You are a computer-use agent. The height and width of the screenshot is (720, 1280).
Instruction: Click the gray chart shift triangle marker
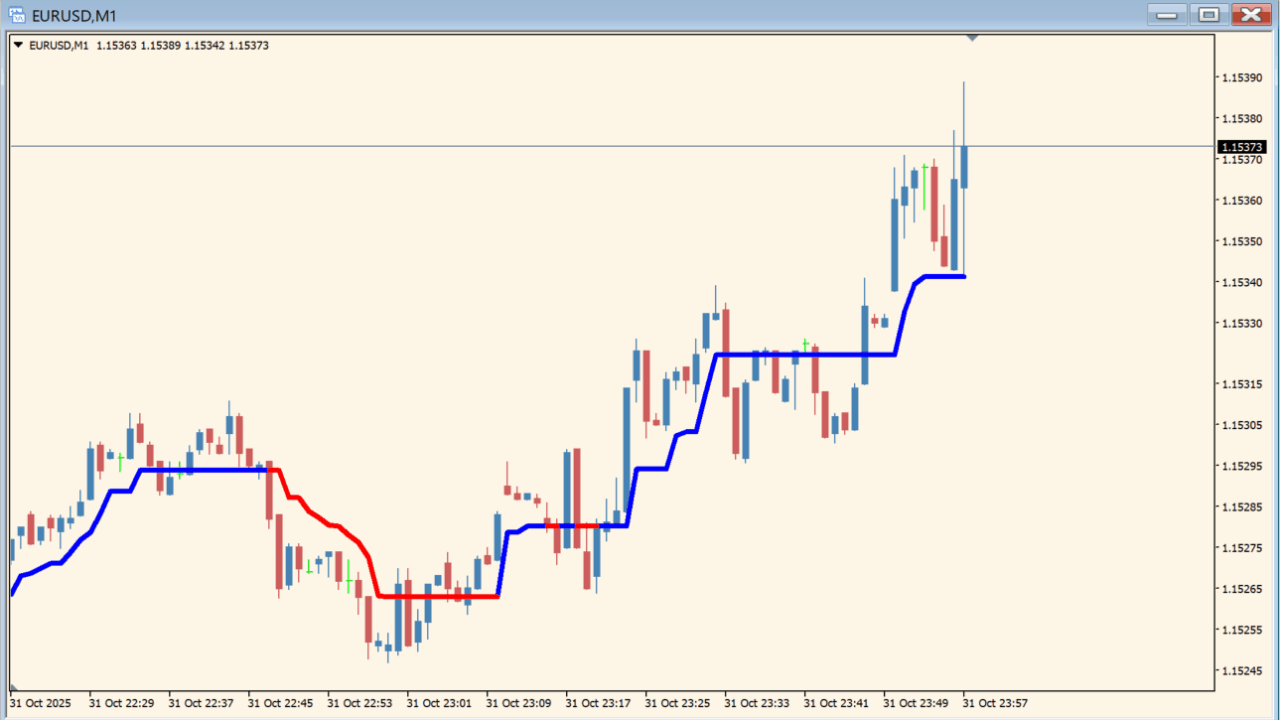tap(972, 38)
